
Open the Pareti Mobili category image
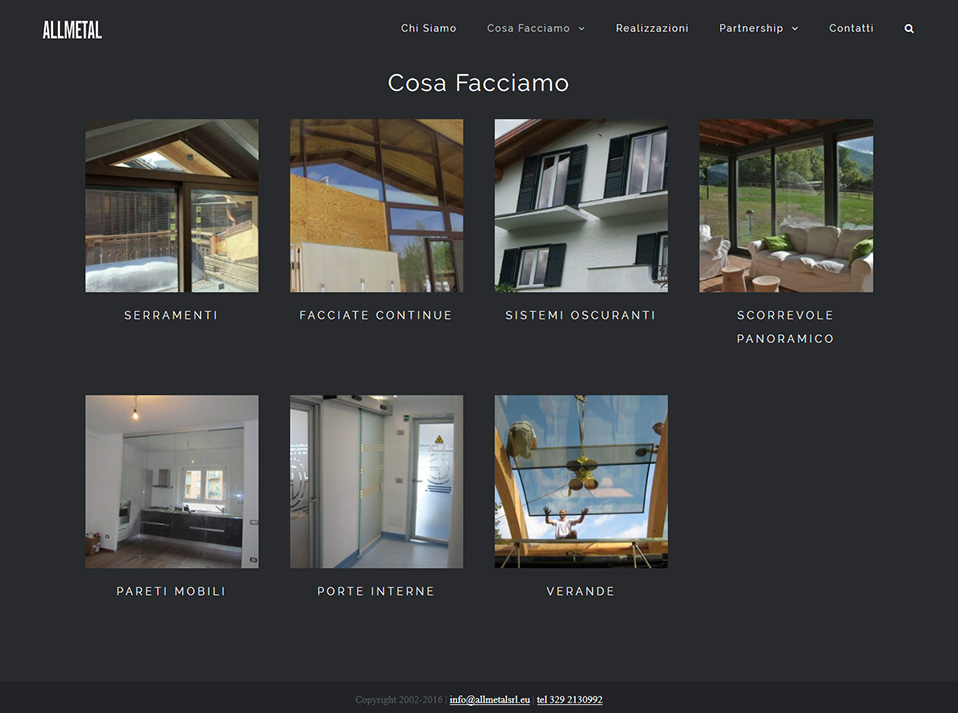pyautogui.click(x=171, y=481)
